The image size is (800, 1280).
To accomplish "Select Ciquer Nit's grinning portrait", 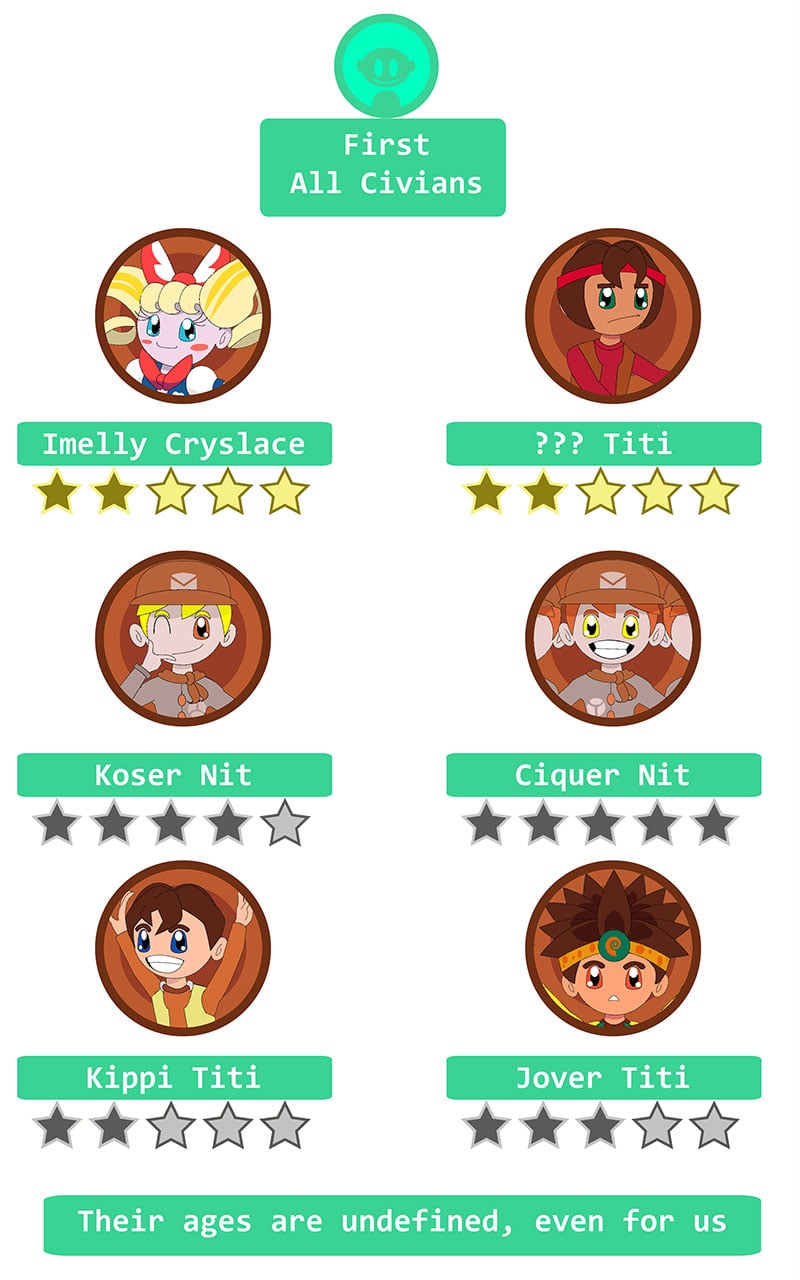I will click(613, 639).
